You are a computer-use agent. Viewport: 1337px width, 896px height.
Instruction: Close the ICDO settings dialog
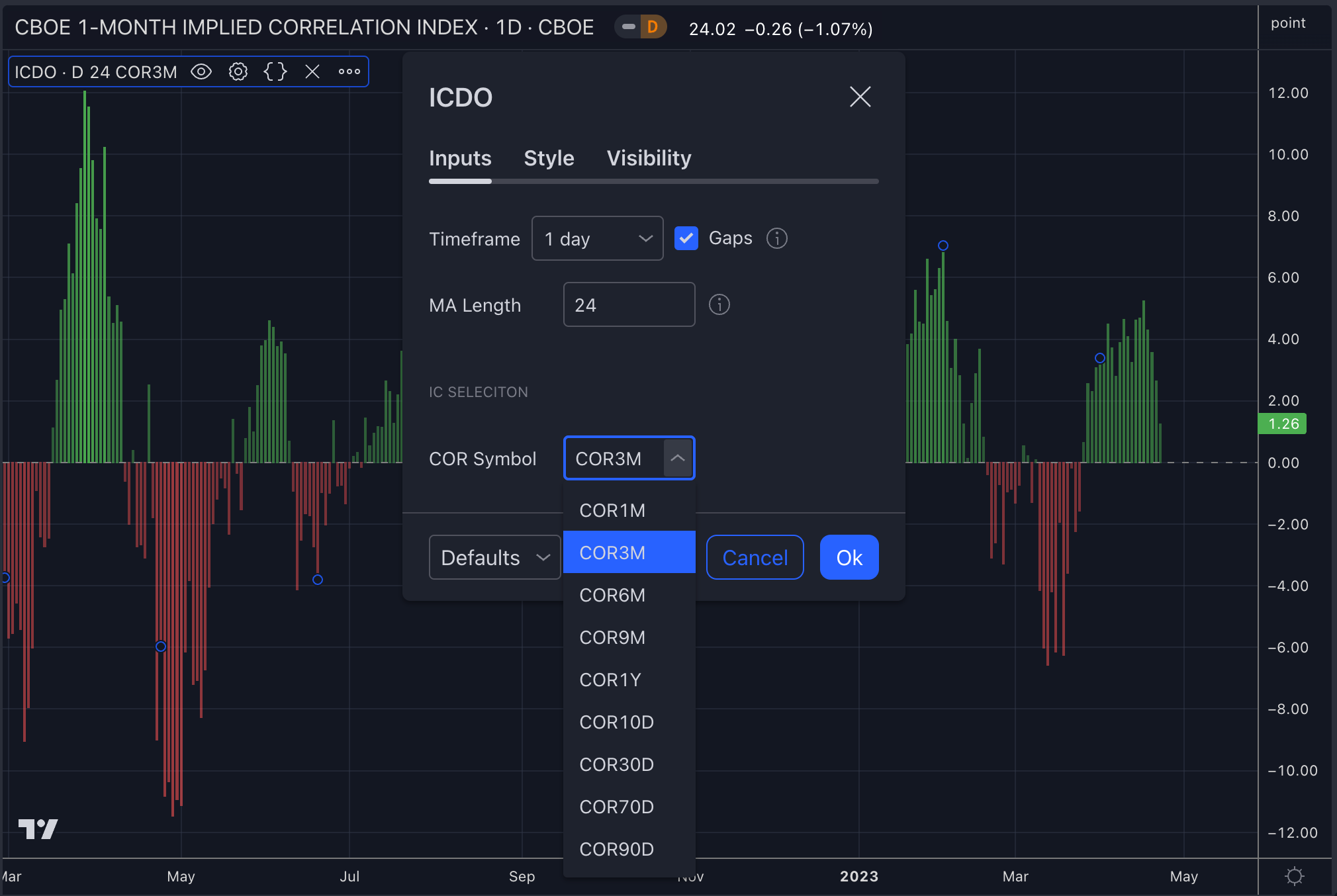pos(860,97)
